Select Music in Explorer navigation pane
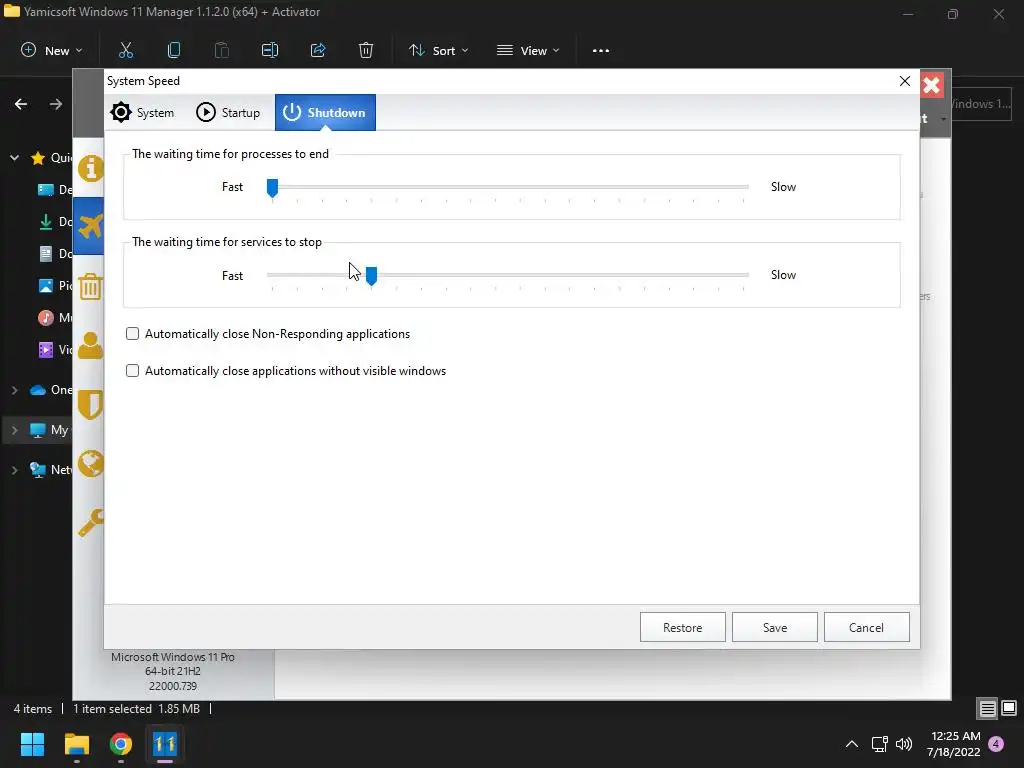Viewport: 1024px width, 768px height. [55, 317]
